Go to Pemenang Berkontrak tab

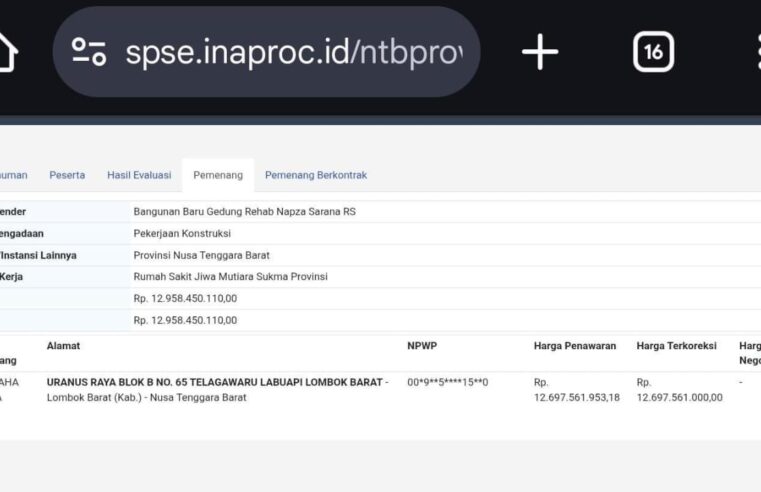click(x=315, y=175)
